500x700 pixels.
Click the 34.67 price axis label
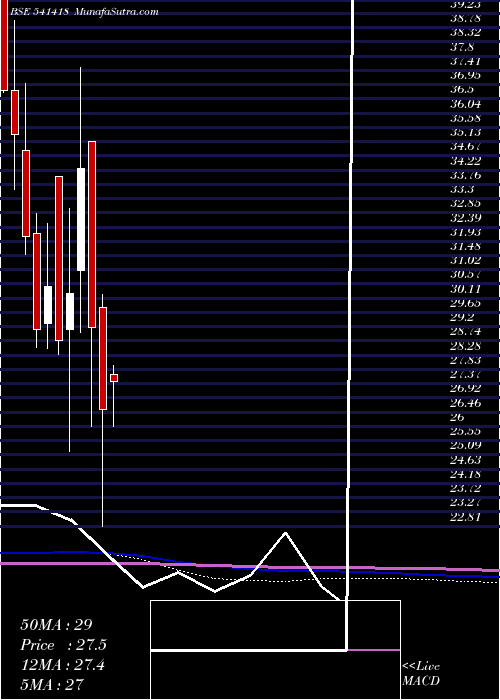pyautogui.click(x=466, y=146)
